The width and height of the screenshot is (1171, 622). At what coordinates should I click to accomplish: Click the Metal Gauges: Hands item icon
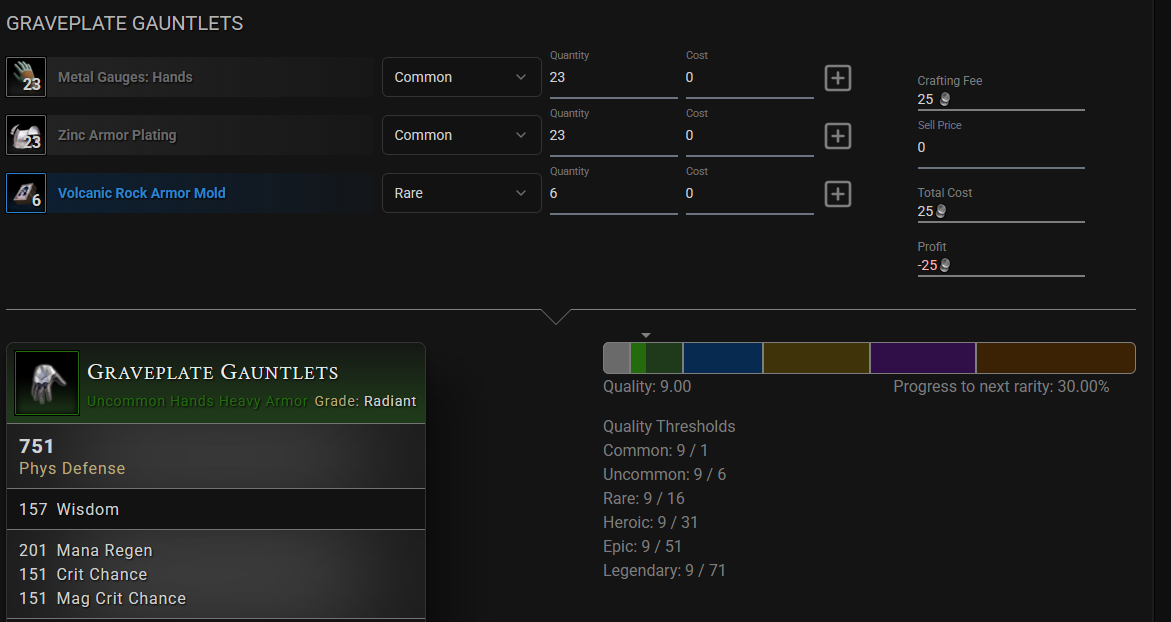26,77
